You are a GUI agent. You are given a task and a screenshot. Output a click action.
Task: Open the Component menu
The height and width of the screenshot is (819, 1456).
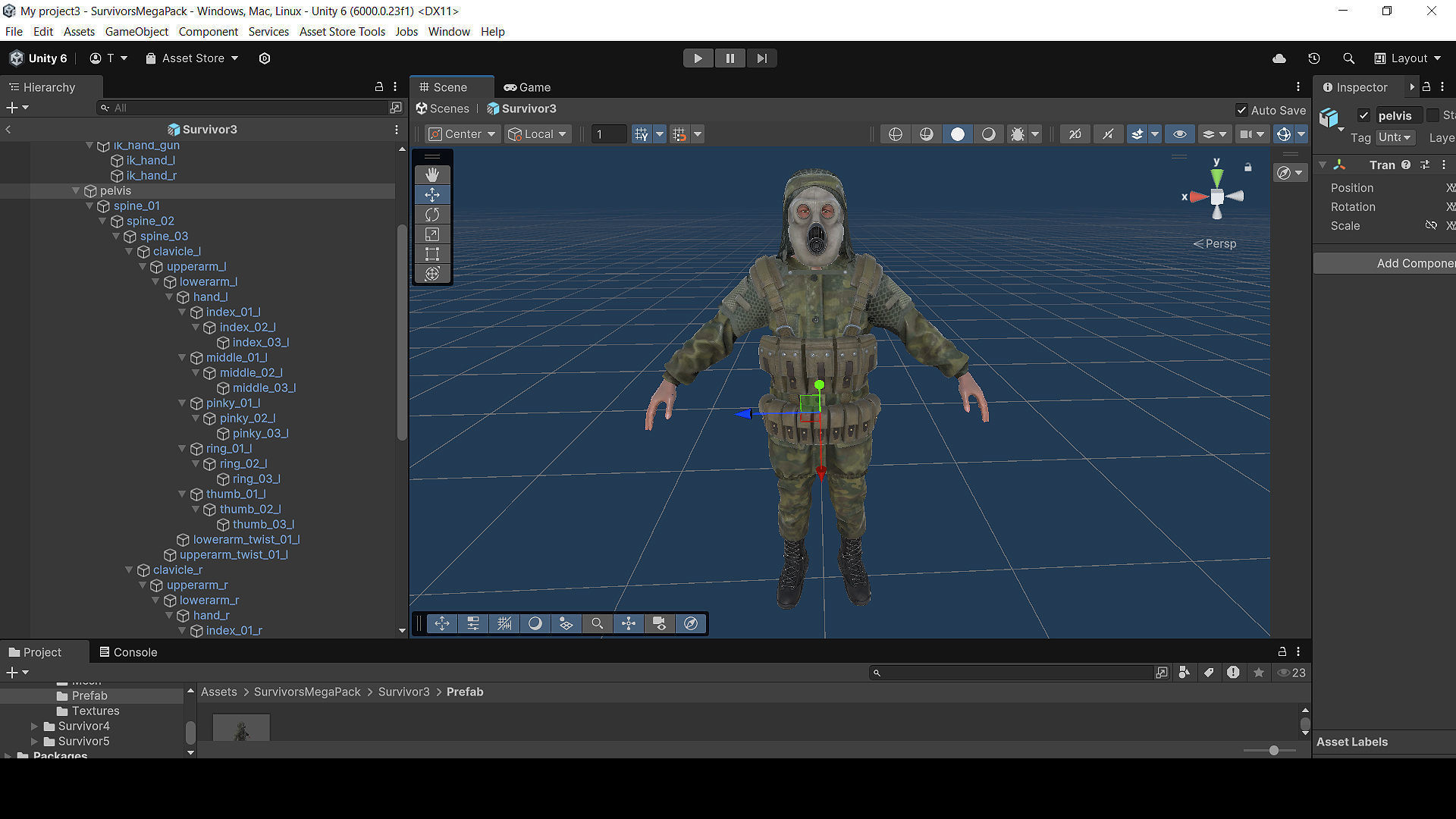(208, 31)
